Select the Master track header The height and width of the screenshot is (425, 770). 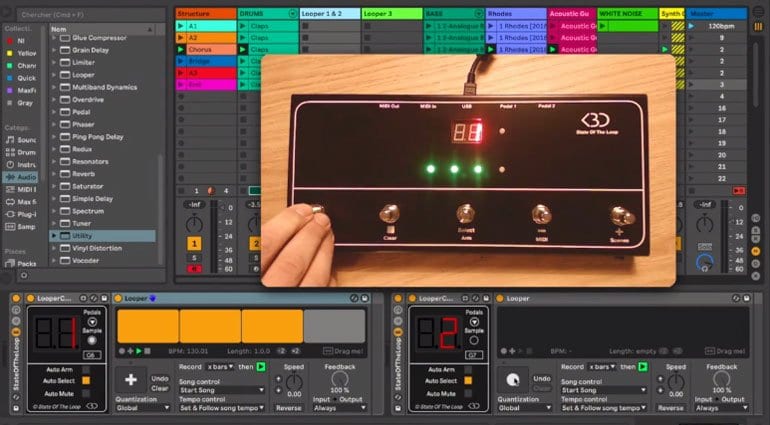716,13
